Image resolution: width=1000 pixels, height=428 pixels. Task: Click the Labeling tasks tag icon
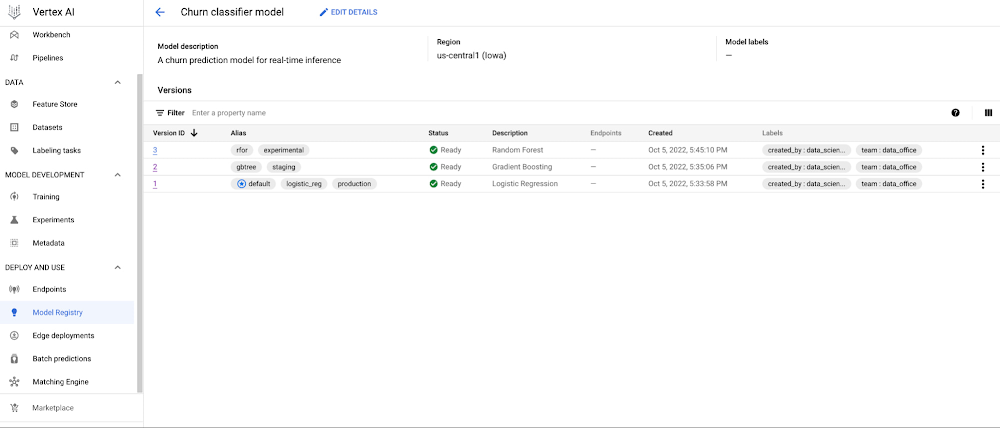pyautogui.click(x=14, y=151)
